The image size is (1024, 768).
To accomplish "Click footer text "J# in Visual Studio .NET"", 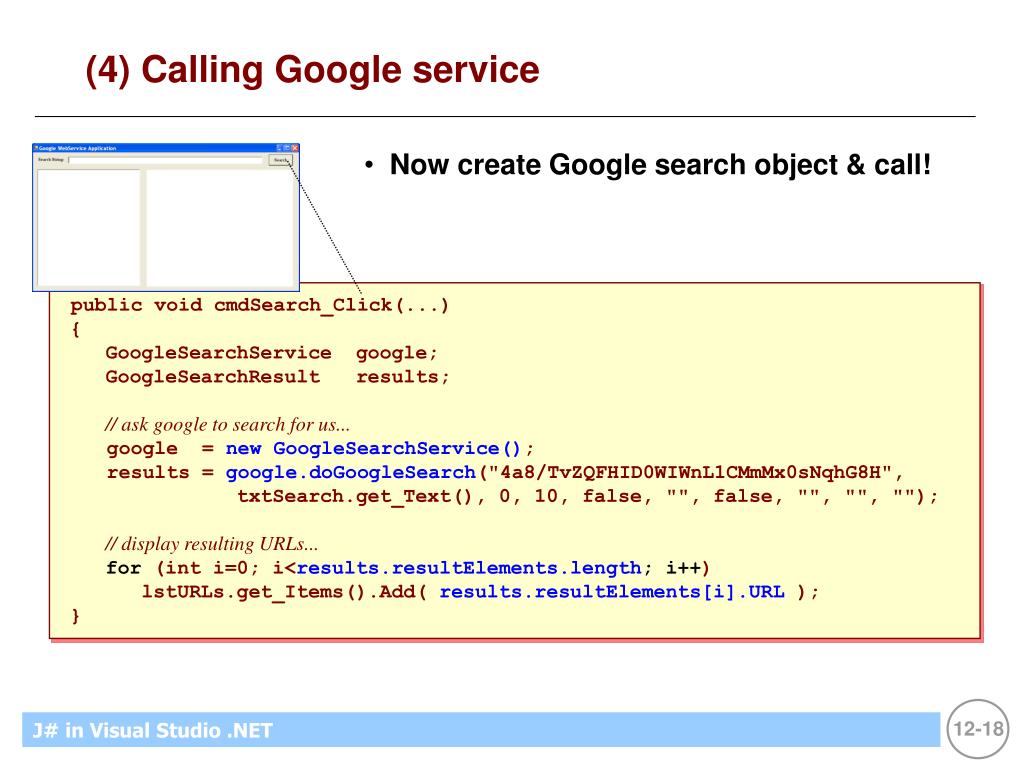I will tap(152, 730).
